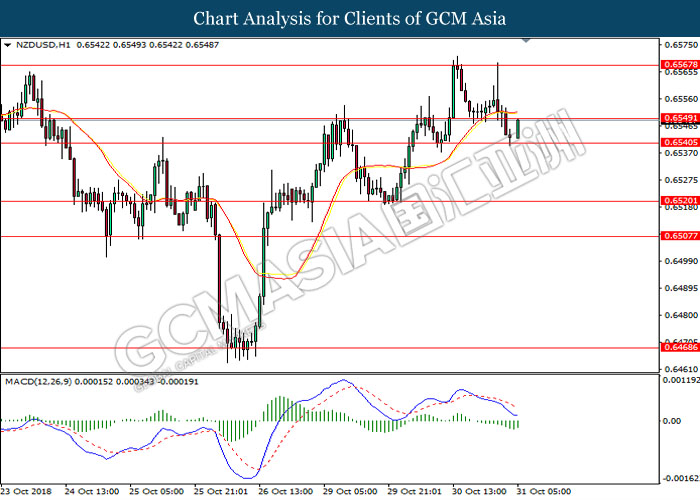
Task: Select the 0.65491 price level label
Action: coord(680,118)
